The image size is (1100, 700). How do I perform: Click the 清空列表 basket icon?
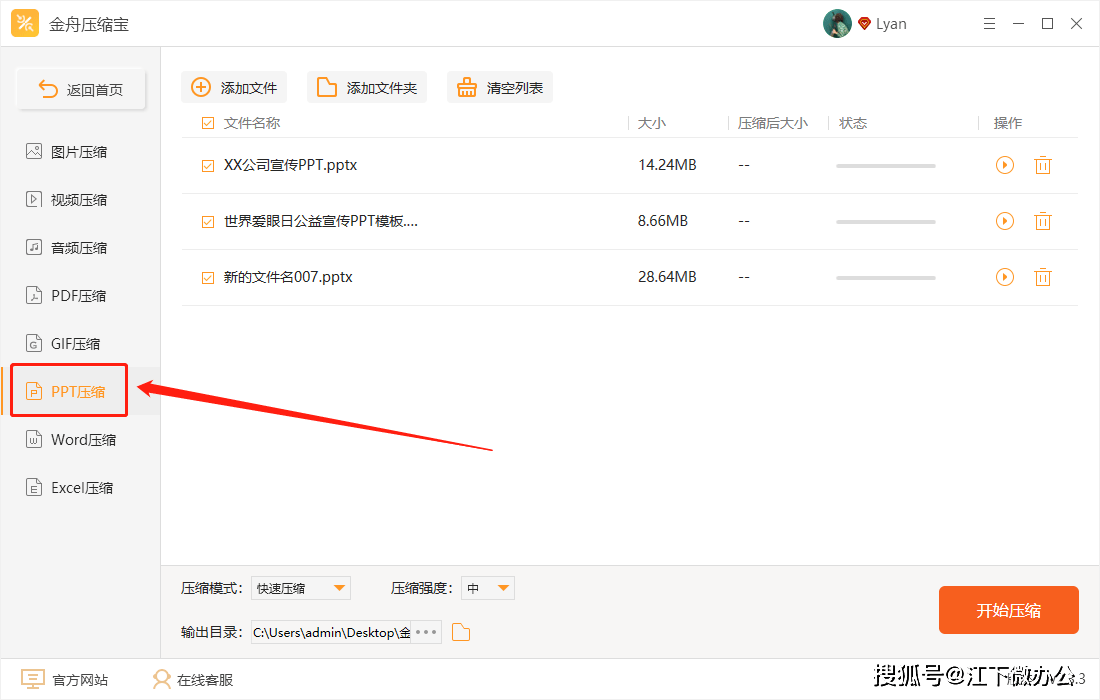click(467, 88)
